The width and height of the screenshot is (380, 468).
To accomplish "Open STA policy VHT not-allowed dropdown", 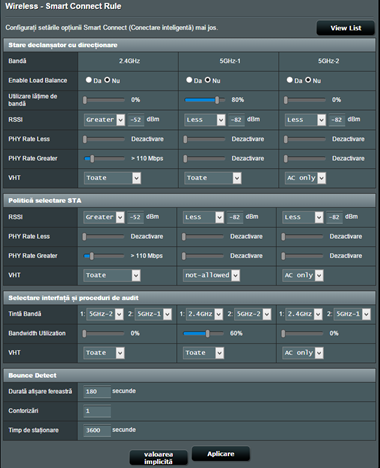I will (x=211, y=275).
